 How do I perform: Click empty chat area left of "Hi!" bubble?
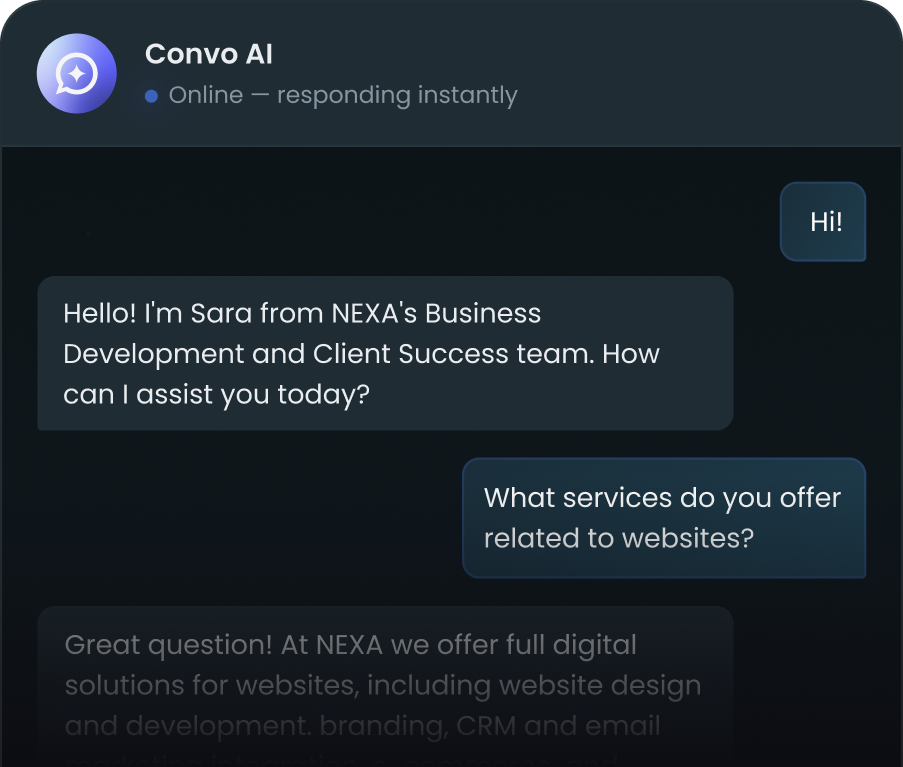click(x=400, y=222)
